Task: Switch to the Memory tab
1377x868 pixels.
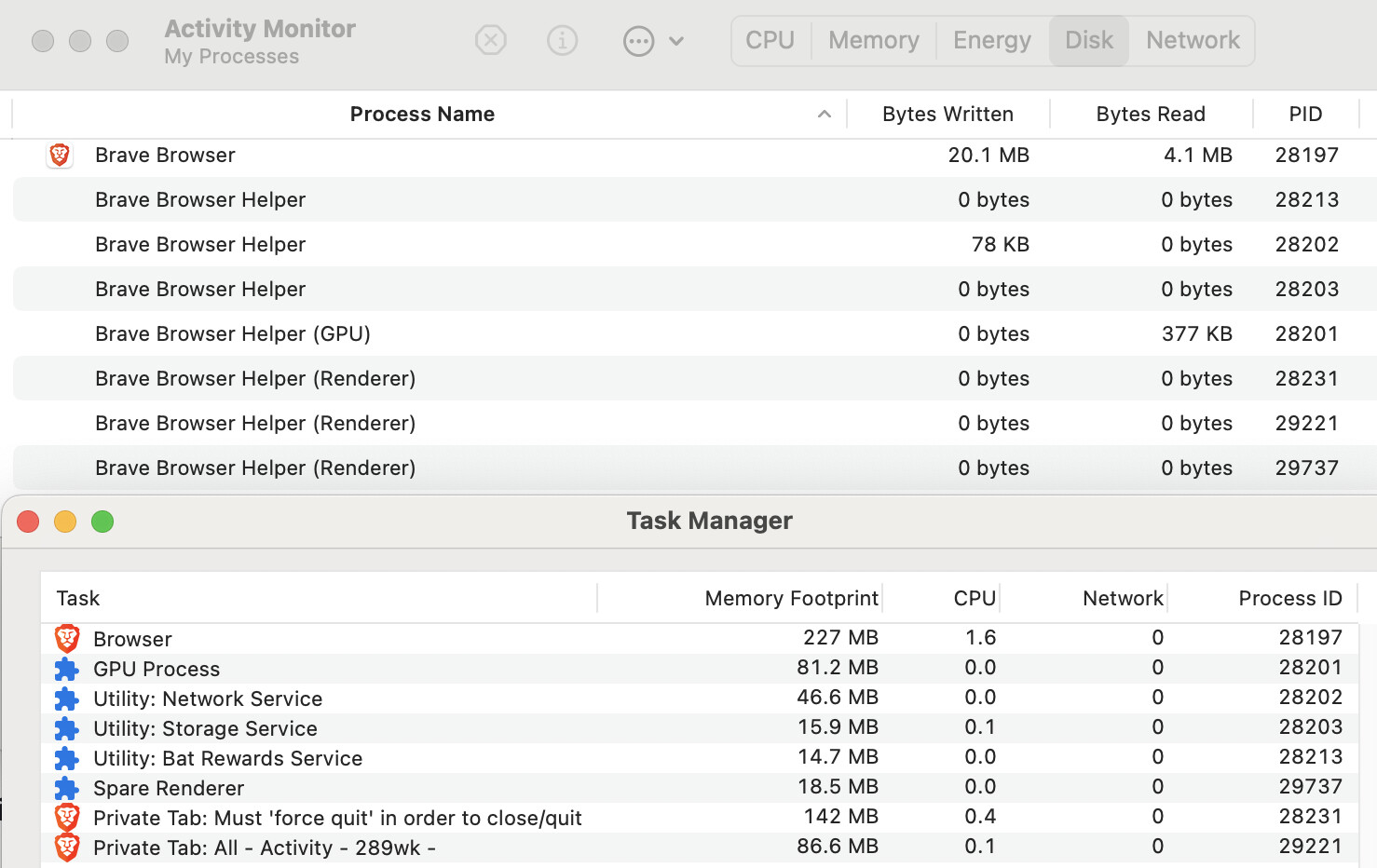Action: pyautogui.click(x=874, y=40)
